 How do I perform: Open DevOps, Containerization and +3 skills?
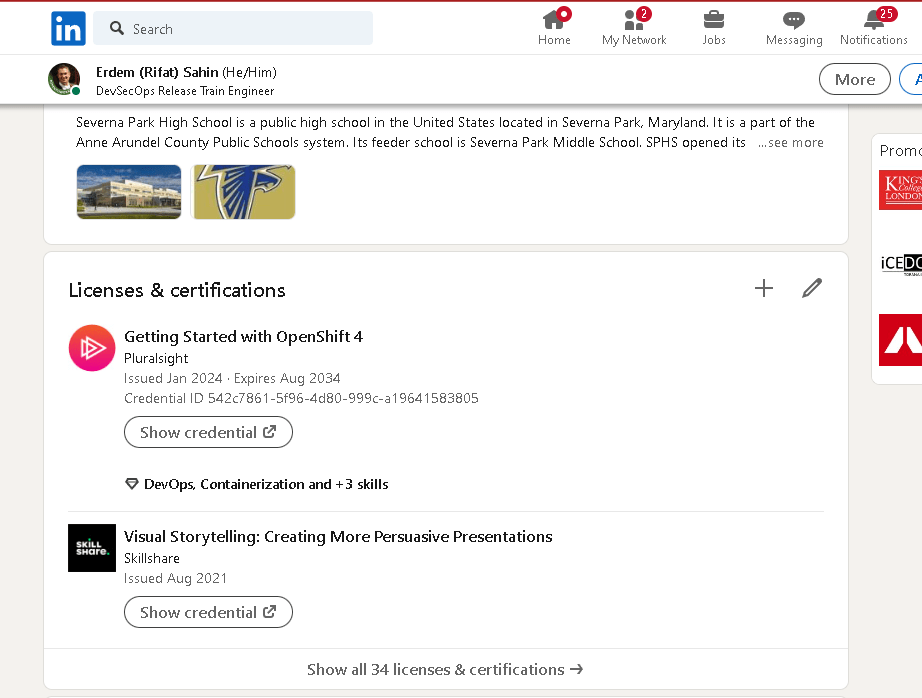pyautogui.click(x=266, y=484)
